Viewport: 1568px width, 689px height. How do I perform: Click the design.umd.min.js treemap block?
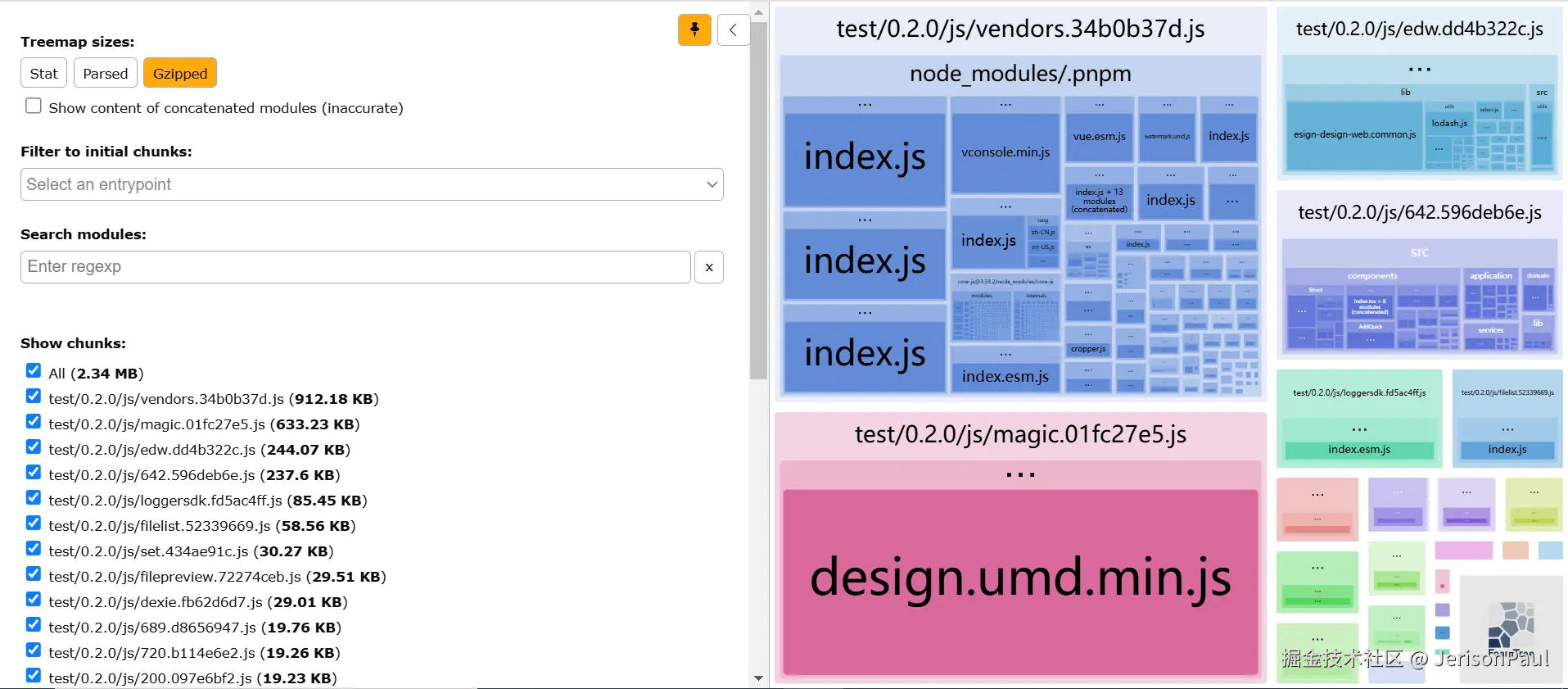pos(1020,582)
